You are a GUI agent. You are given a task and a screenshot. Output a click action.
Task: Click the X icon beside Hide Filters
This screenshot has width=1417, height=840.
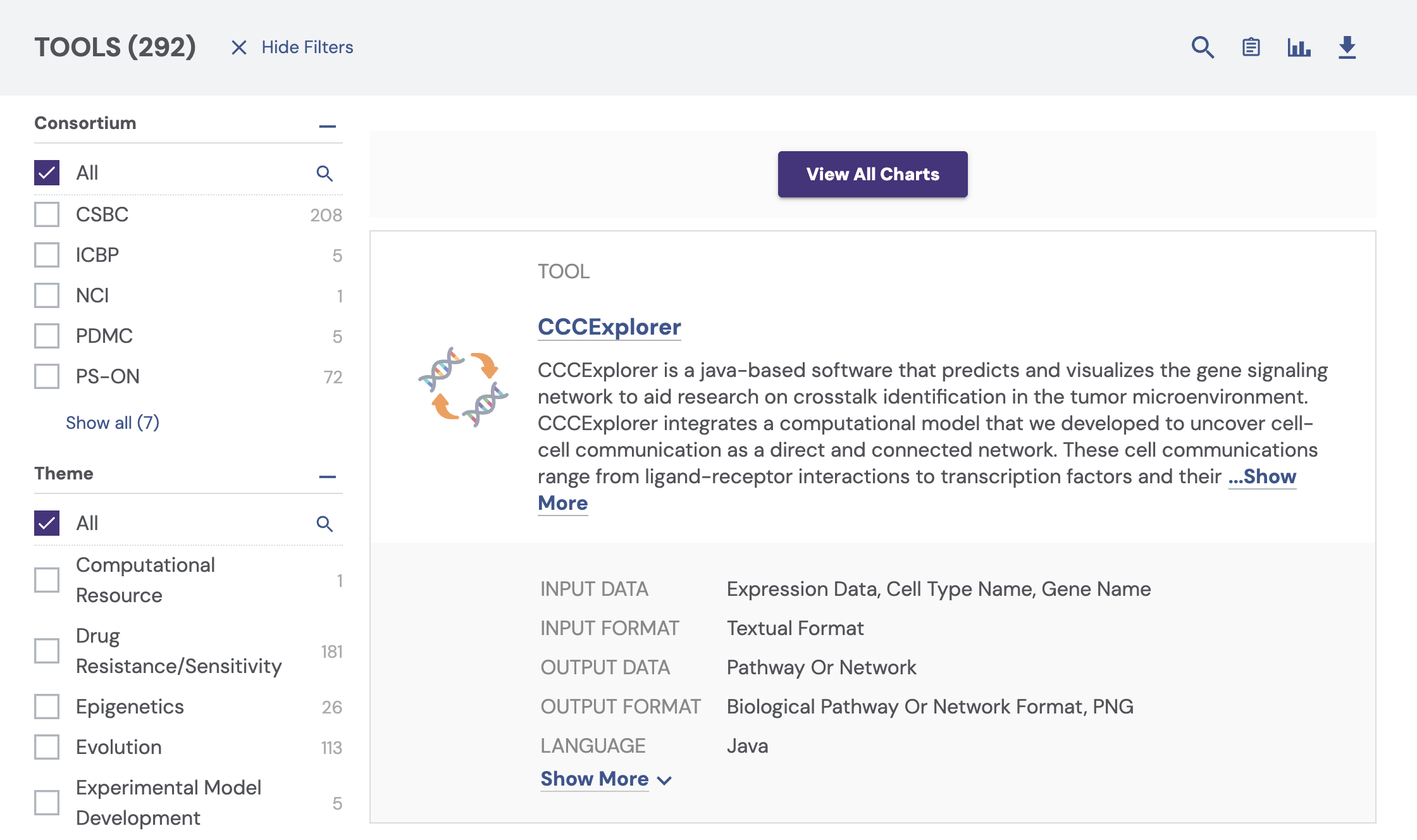pyautogui.click(x=238, y=47)
